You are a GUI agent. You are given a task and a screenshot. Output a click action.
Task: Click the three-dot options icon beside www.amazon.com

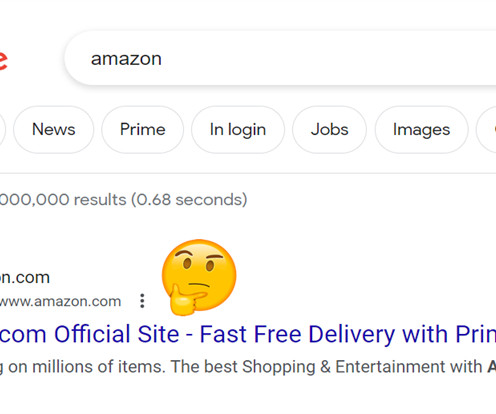(x=142, y=301)
